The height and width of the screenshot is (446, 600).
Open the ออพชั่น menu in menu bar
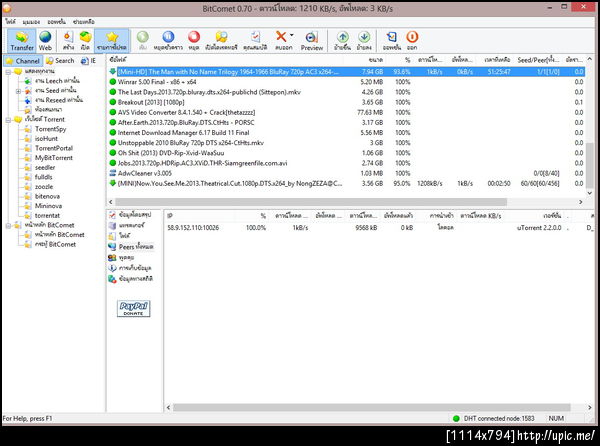coord(57,22)
